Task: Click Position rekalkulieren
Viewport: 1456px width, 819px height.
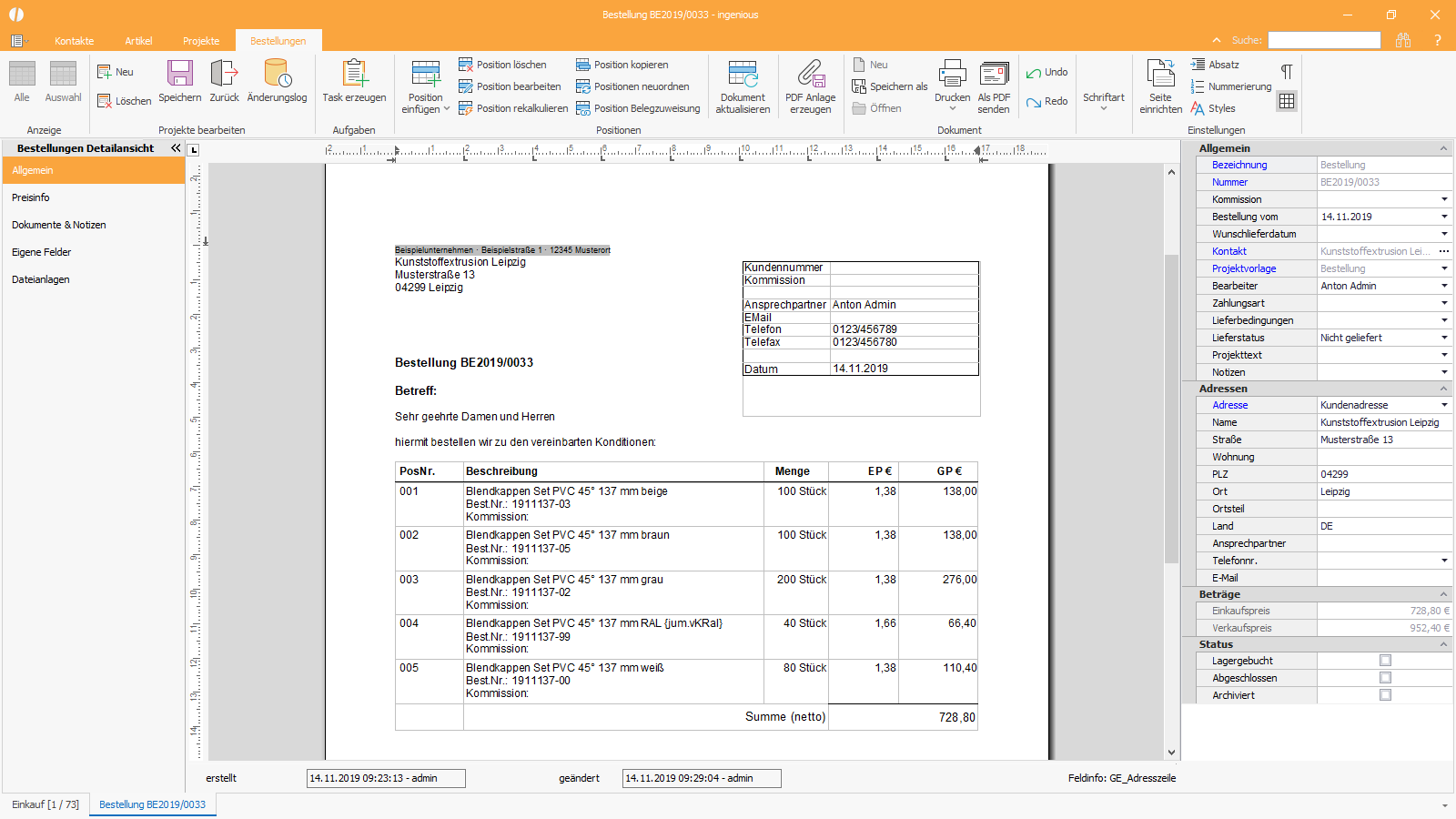Action: coord(513,108)
